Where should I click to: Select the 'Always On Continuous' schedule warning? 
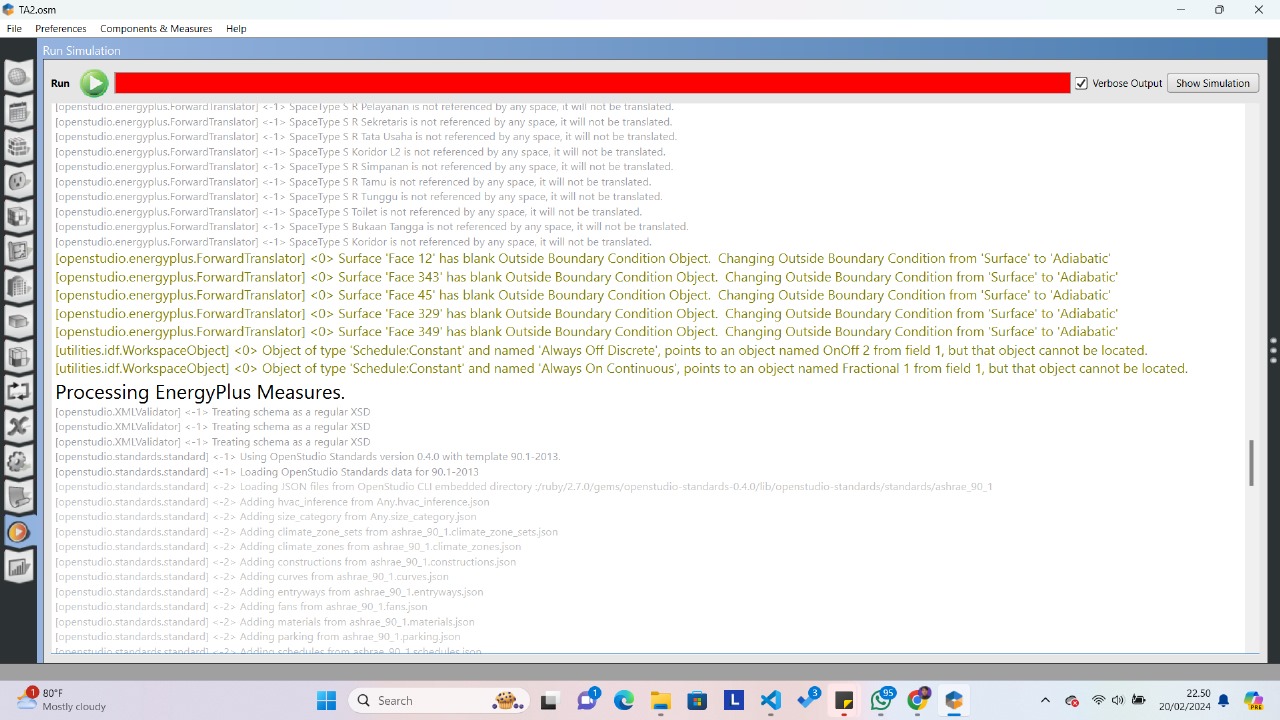pyautogui.click(x=621, y=368)
